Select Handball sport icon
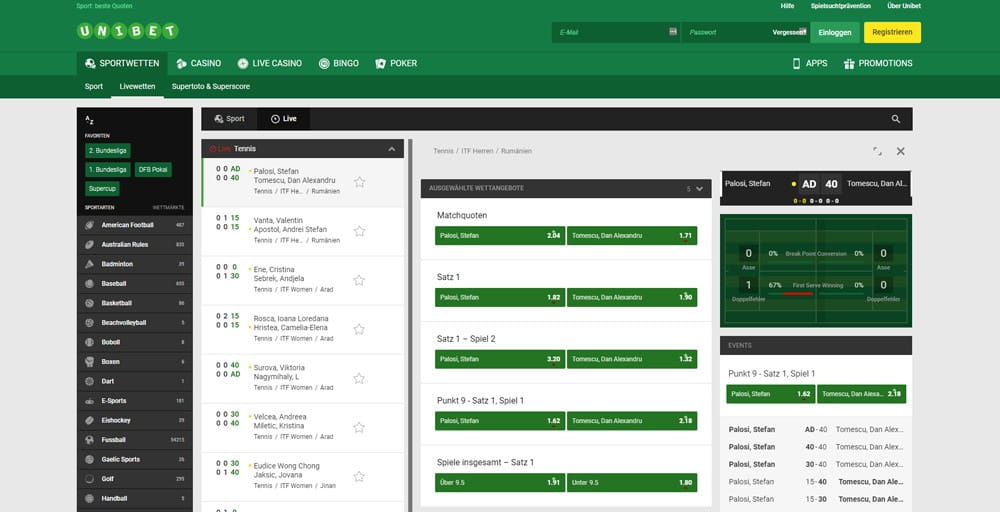Screen dimensions: 1000x512 (x=89, y=499)
